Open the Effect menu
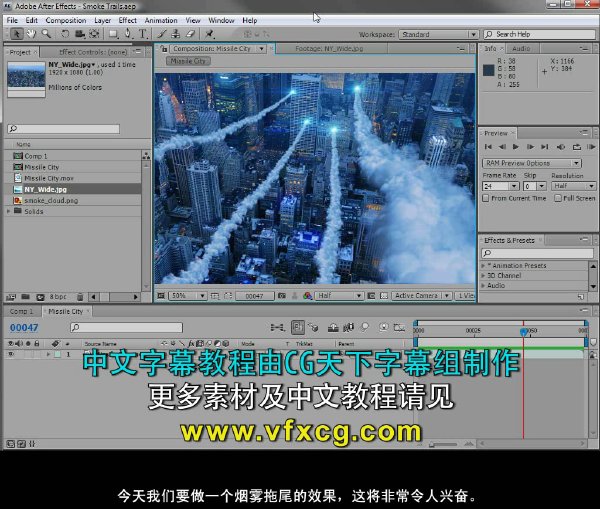The image size is (600, 509). pos(127,20)
